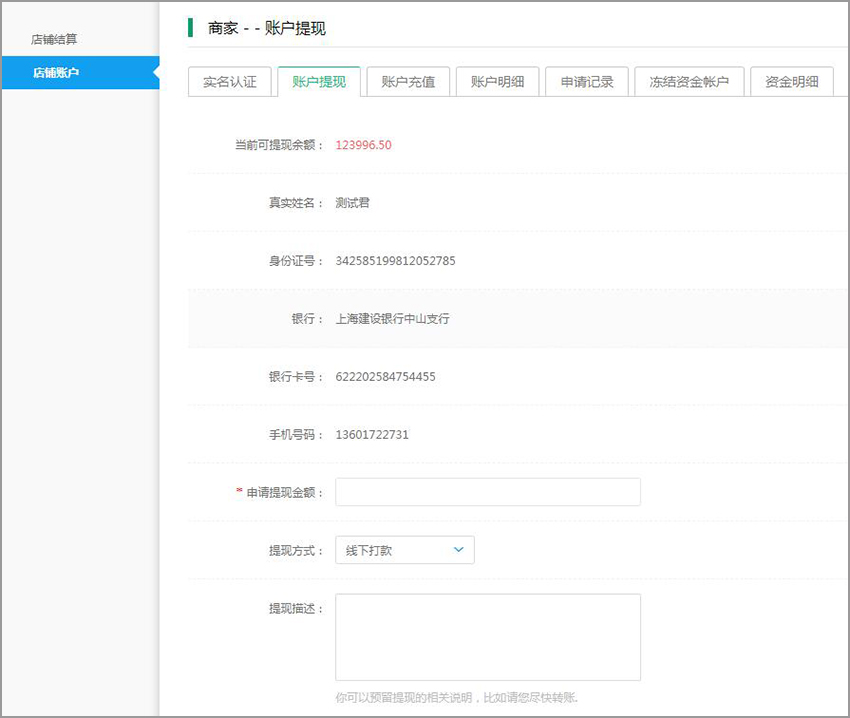This screenshot has height=718, width=850.
Task: Click the real name value 测试君
Action: point(352,203)
